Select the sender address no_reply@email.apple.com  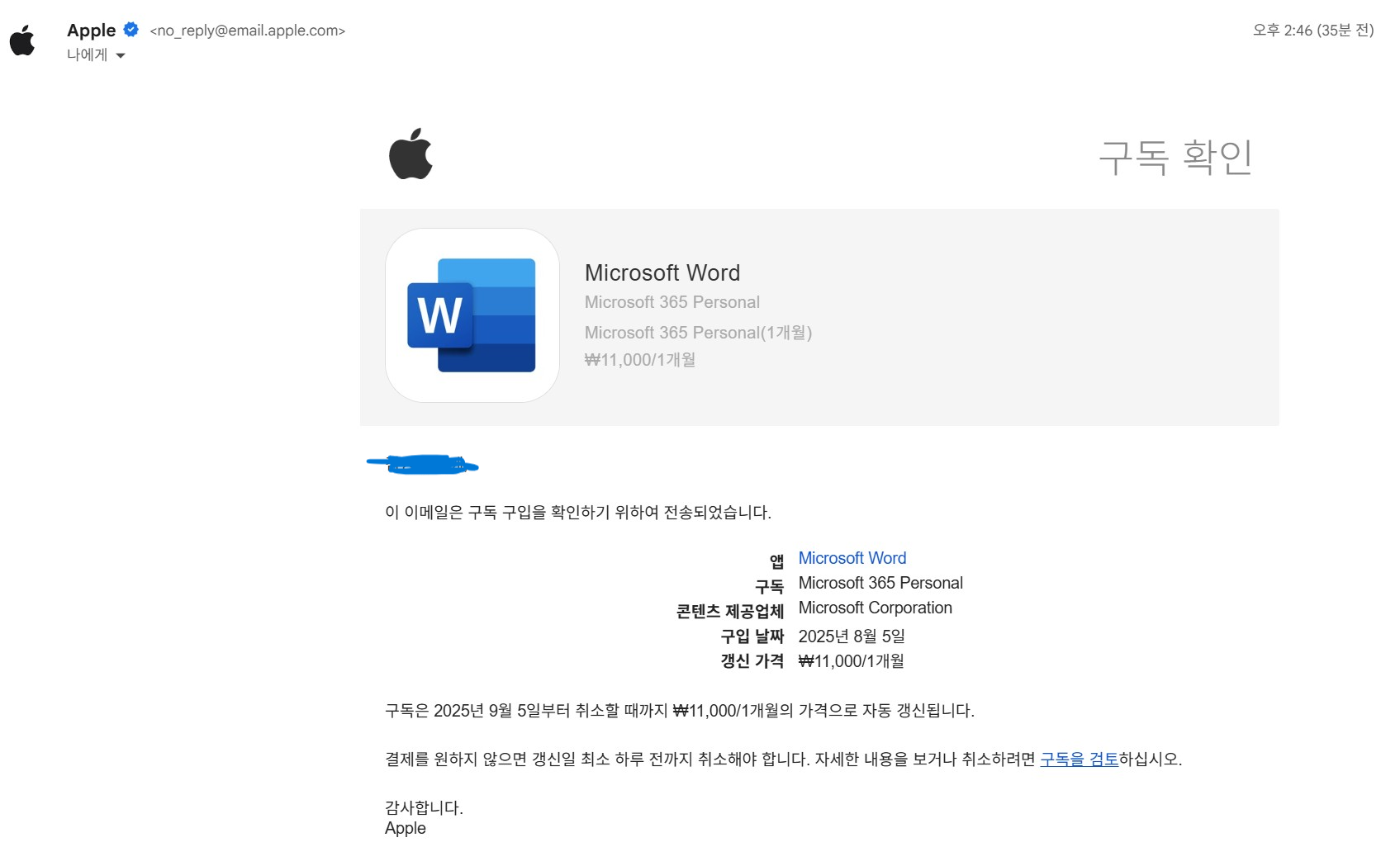[247, 31]
